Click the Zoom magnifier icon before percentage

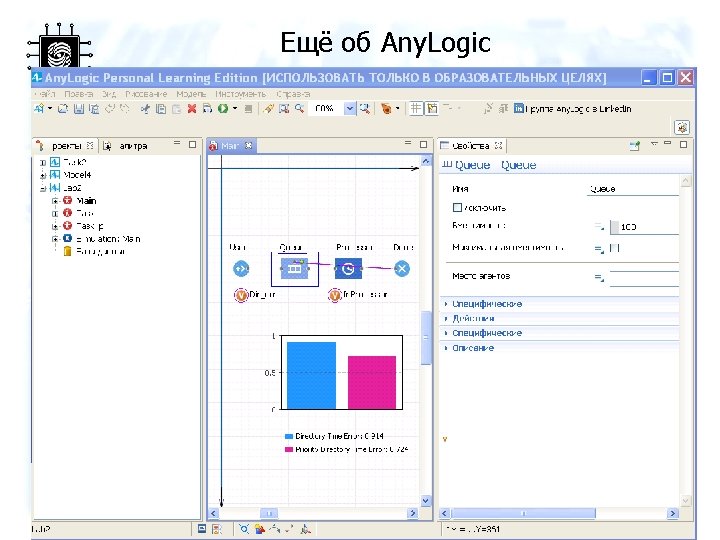299,109
